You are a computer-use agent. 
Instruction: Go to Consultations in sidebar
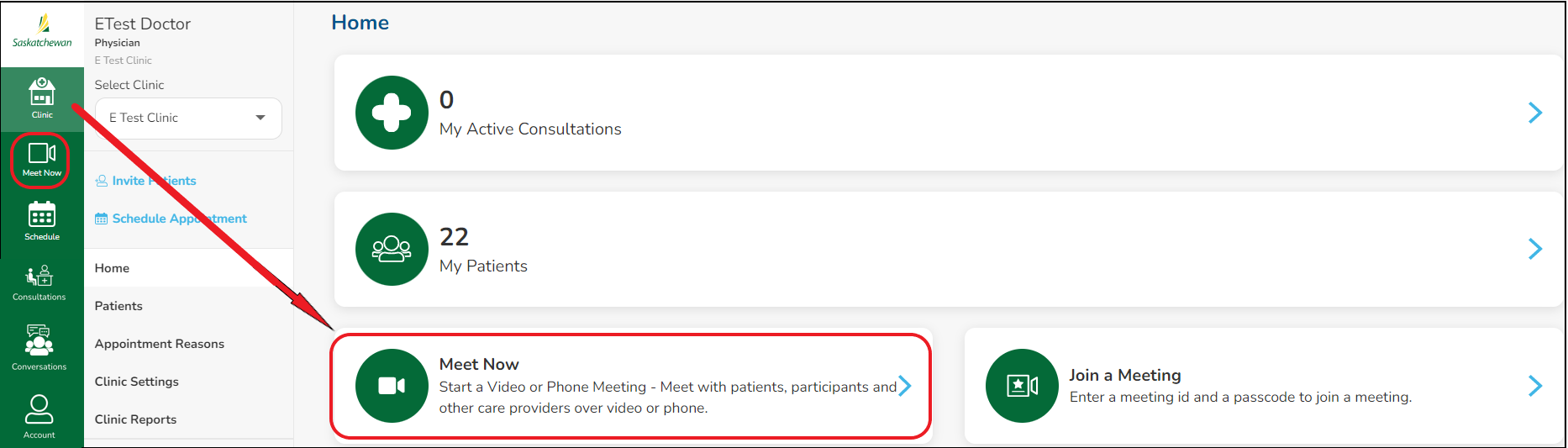39,282
